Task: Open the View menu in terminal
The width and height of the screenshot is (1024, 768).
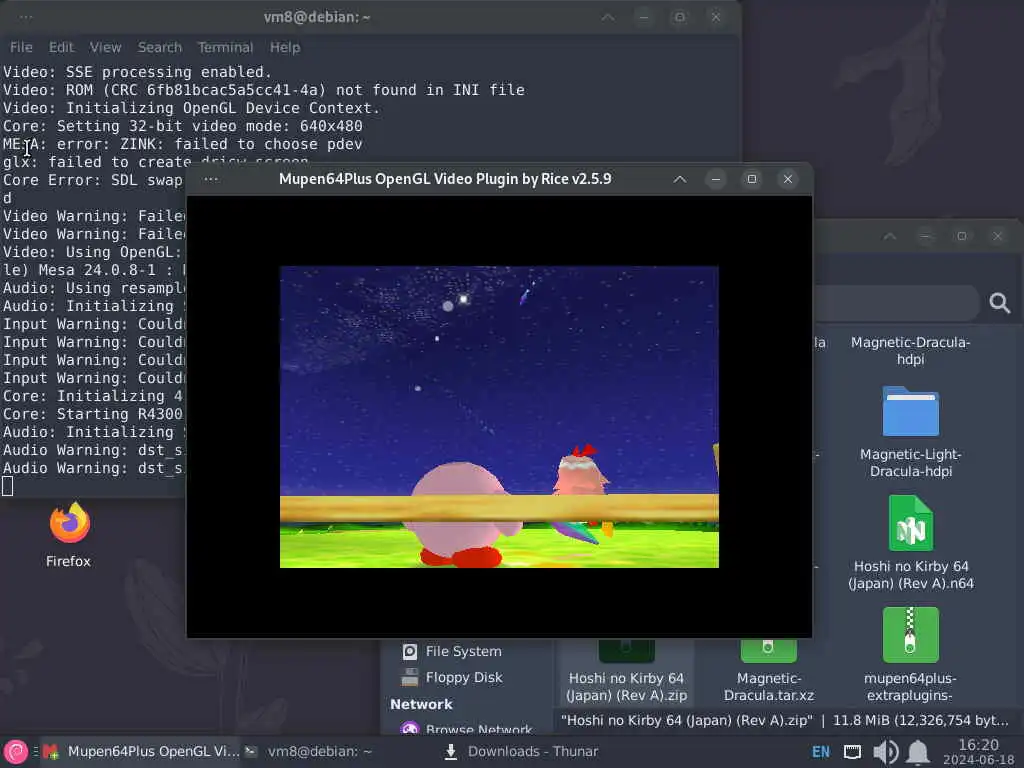Action: click(x=105, y=47)
